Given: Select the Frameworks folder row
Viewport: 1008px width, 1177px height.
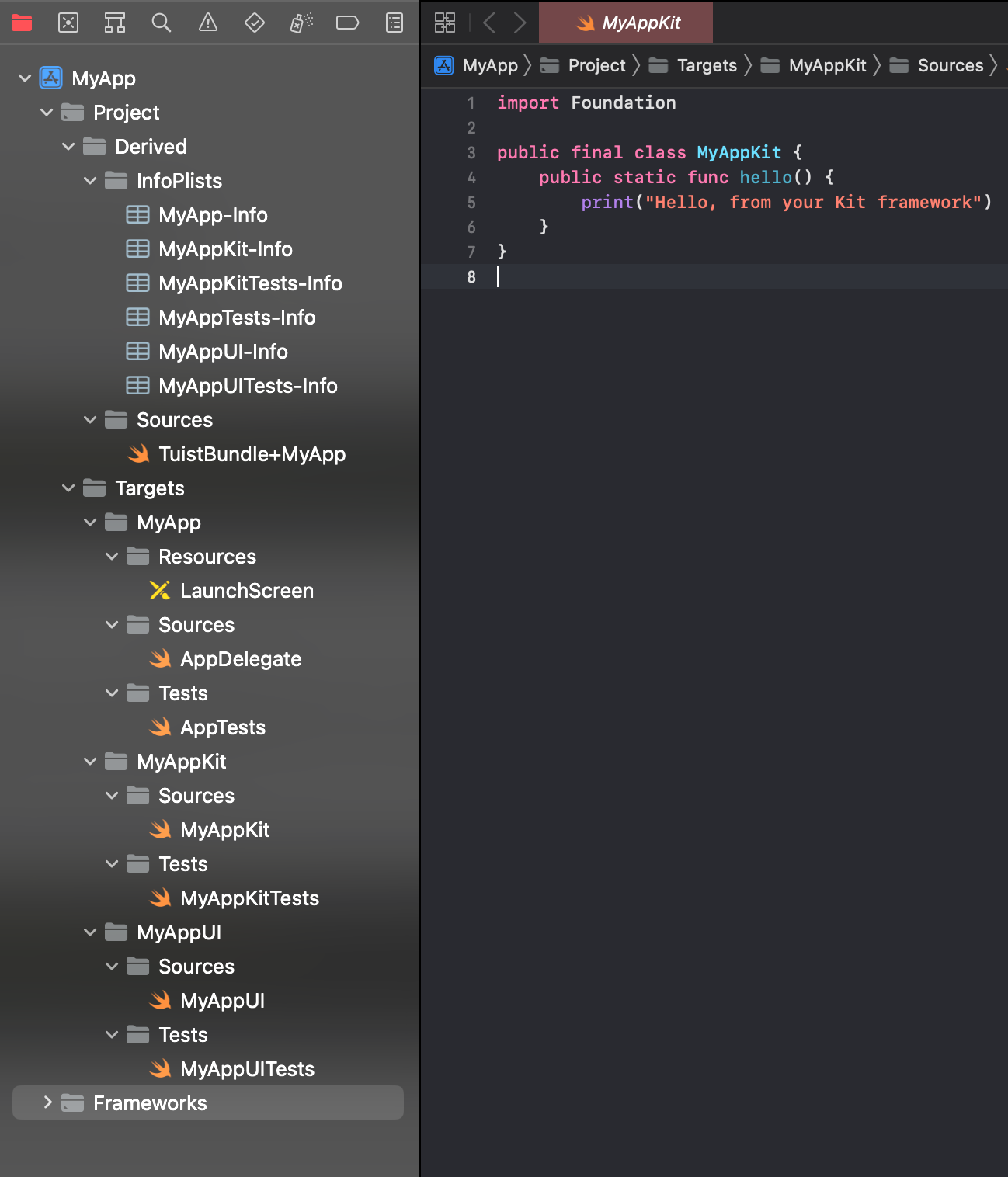Looking at the screenshot, I should tap(208, 1102).
